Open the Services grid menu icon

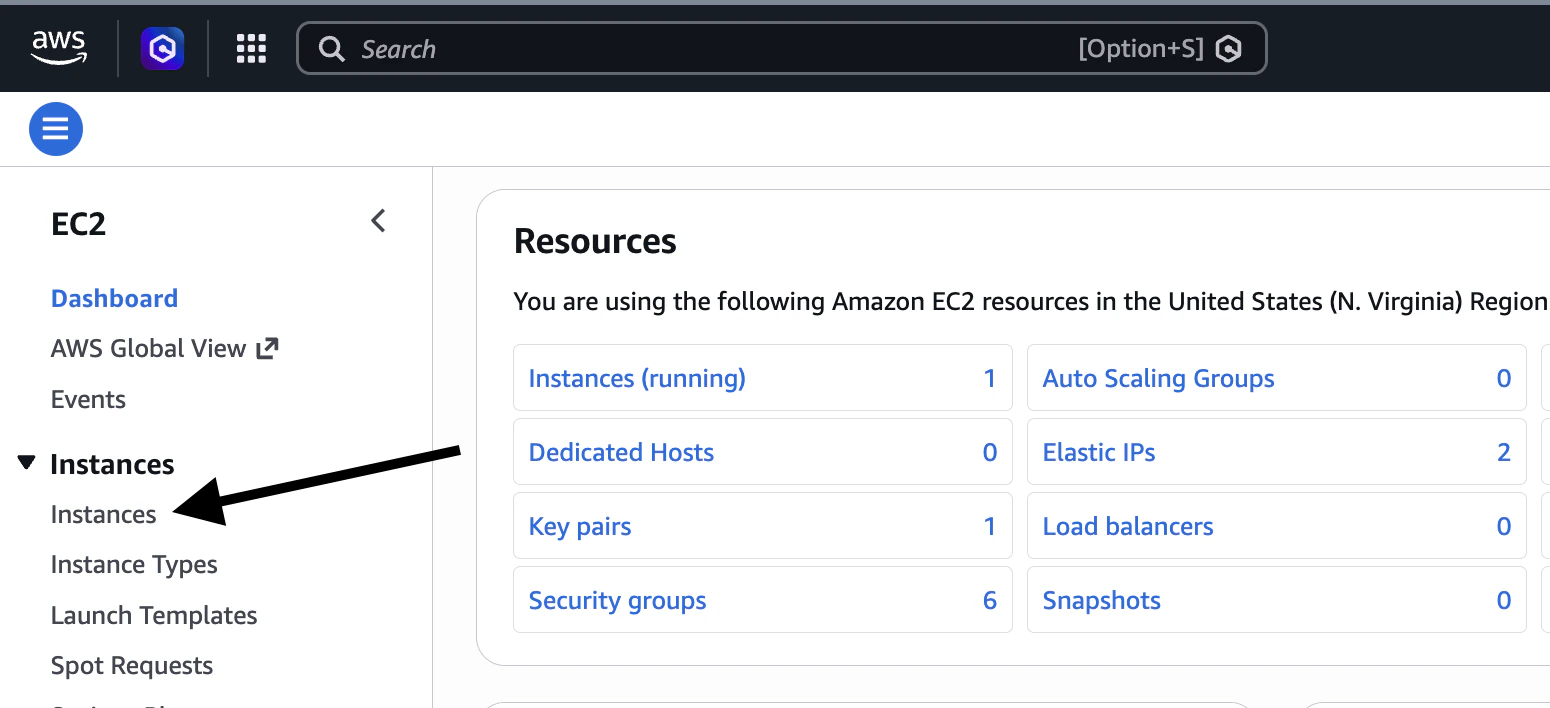point(251,48)
